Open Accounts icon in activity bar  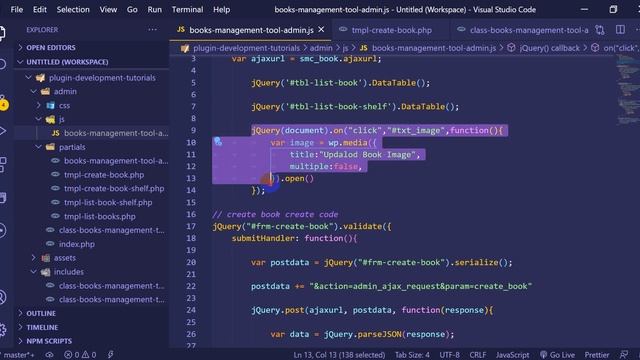[x=3, y=297]
